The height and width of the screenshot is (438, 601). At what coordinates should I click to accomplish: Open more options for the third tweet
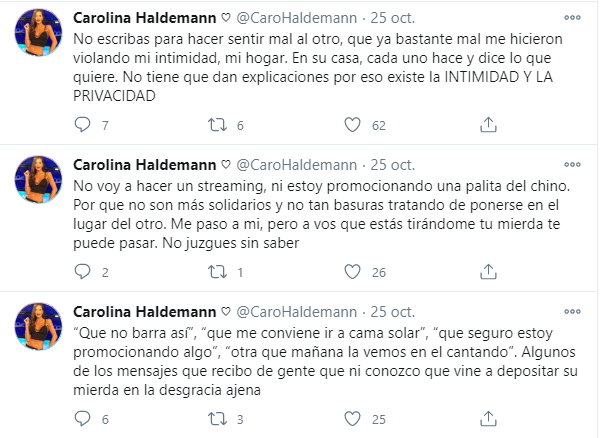(571, 309)
